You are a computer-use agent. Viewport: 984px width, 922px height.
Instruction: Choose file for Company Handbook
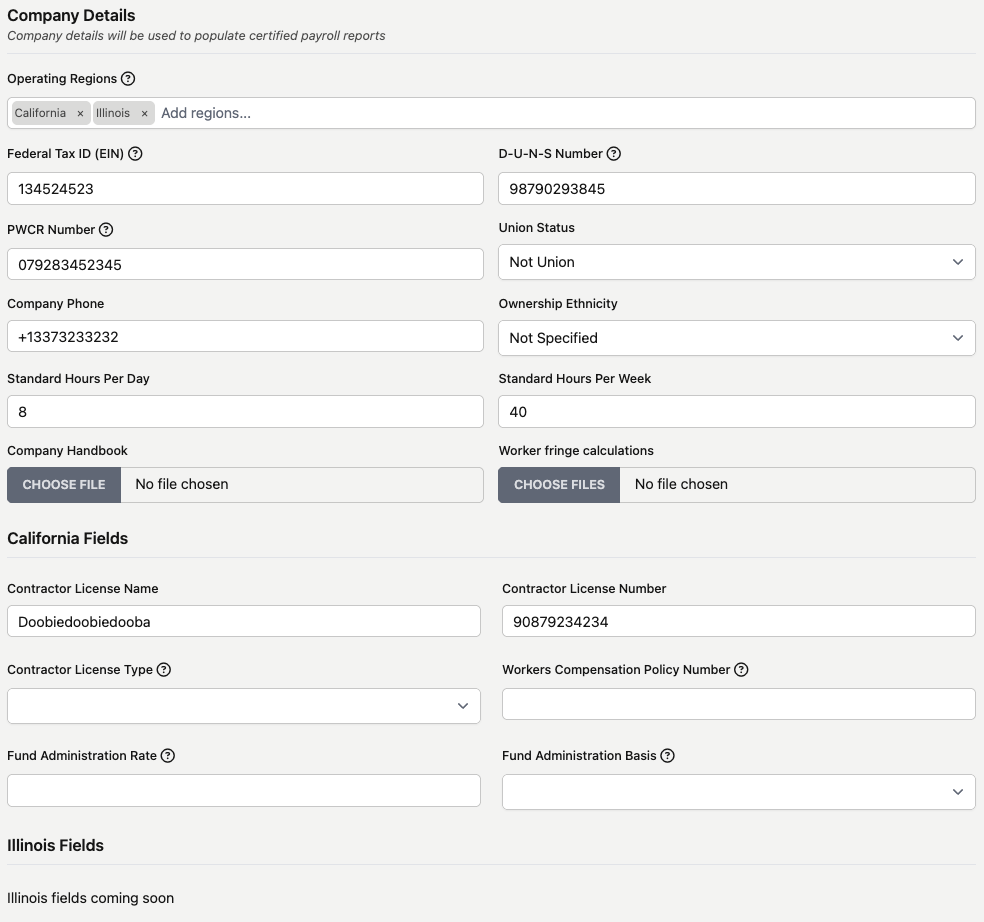(x=64, y=485)
